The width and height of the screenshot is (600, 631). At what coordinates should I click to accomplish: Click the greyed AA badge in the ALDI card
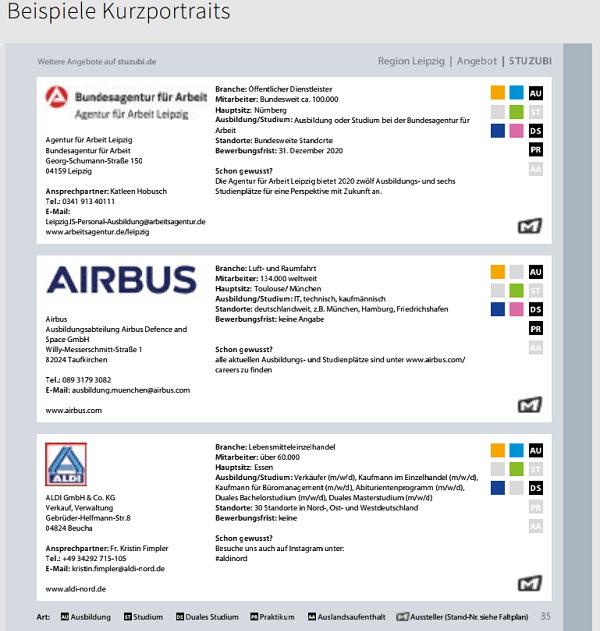[x=536, y=526]
